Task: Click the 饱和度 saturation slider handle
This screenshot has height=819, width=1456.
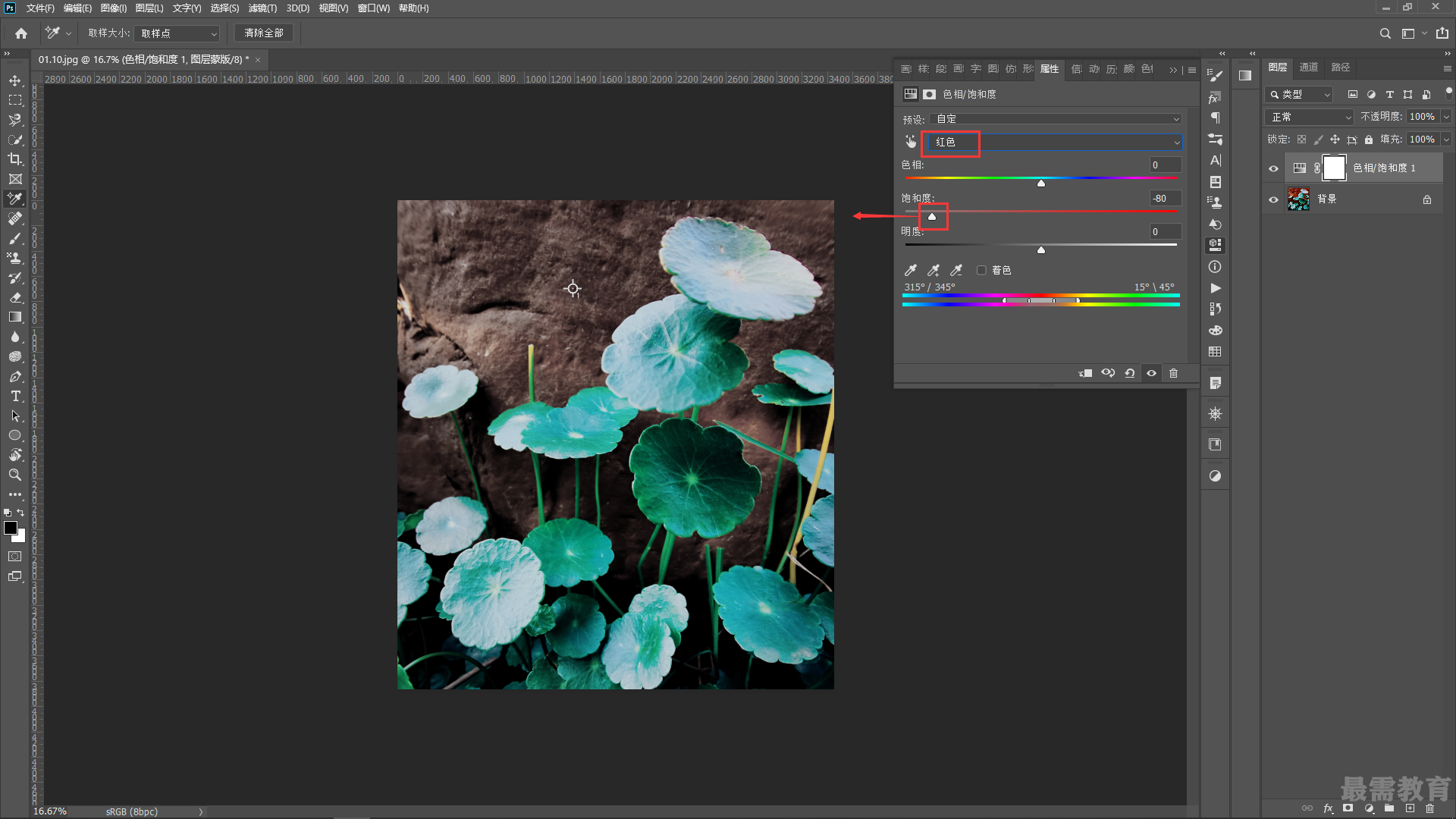Action: pos(932,217)
